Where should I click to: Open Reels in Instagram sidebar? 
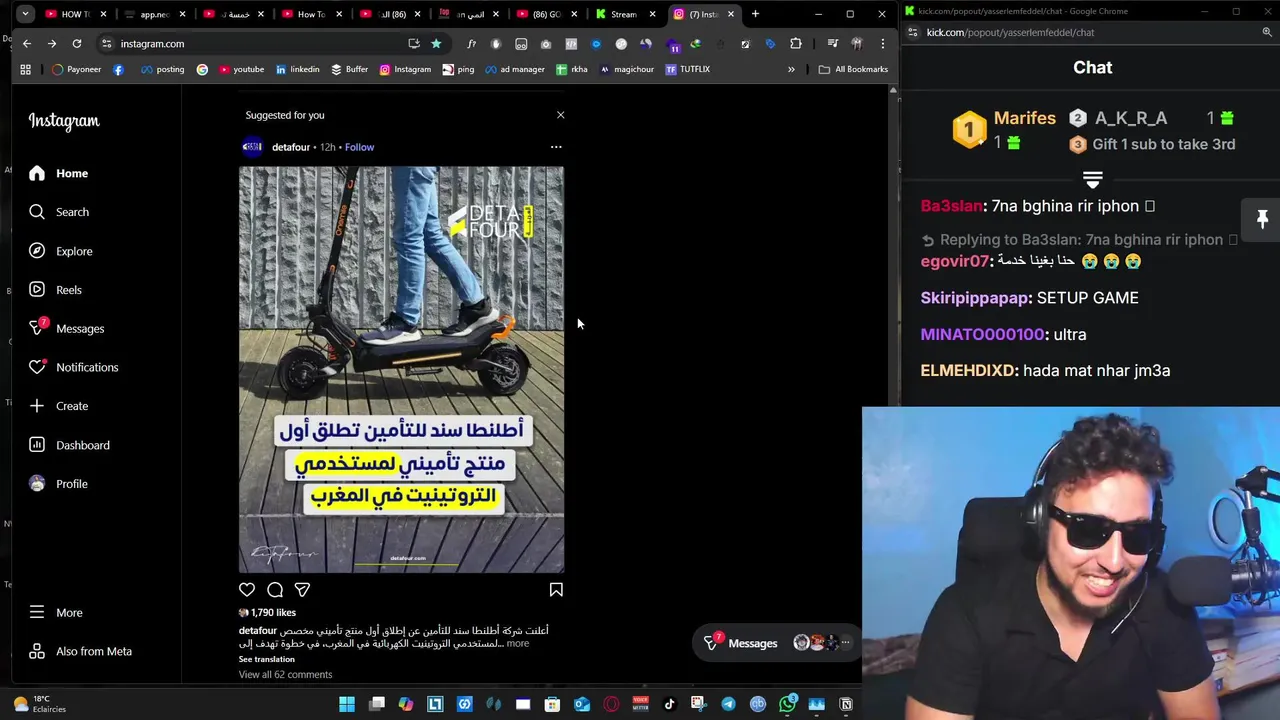coord(55,290)
